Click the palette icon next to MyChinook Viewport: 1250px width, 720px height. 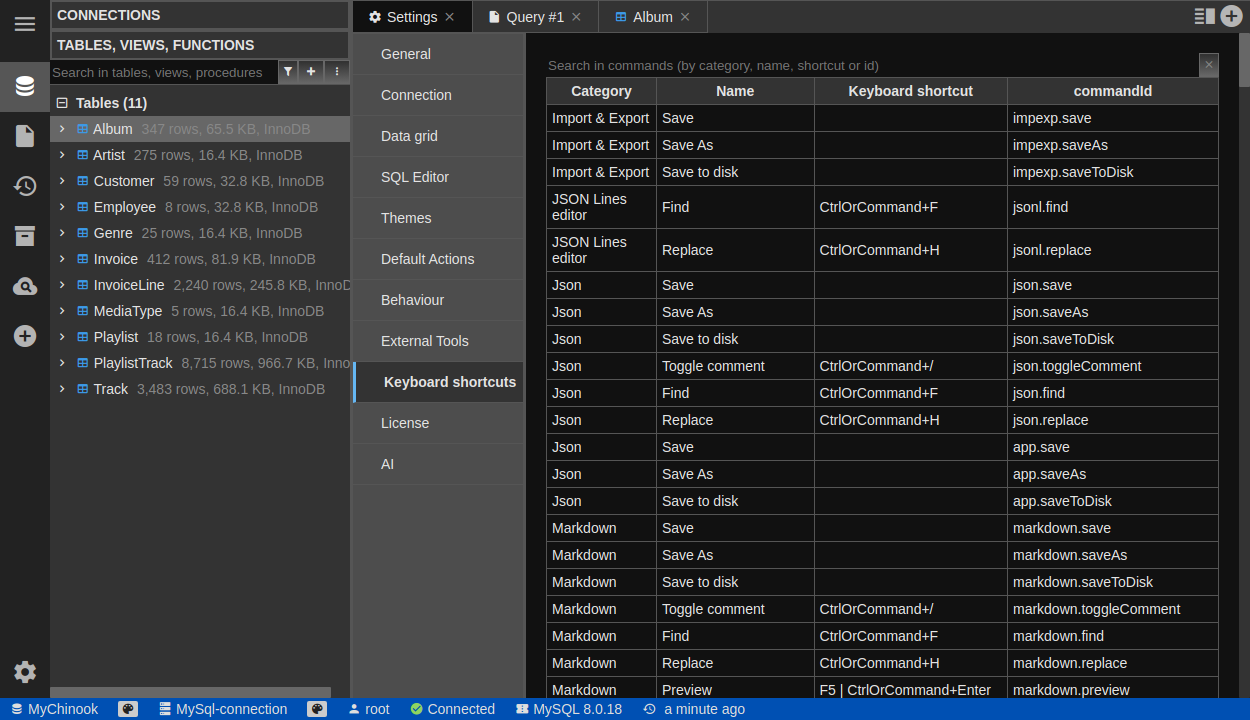pos(128,709)
